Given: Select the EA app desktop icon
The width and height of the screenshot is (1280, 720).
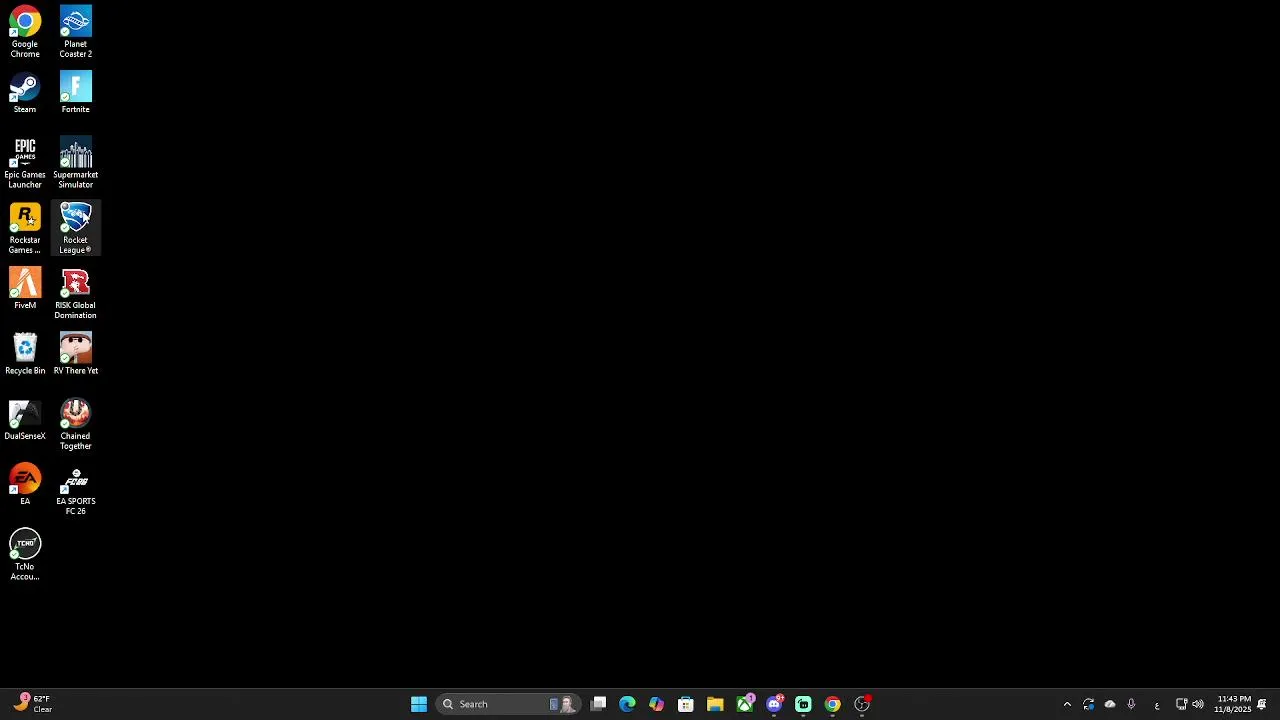Looking at the screenshot, I should click(x=25, y=485).
